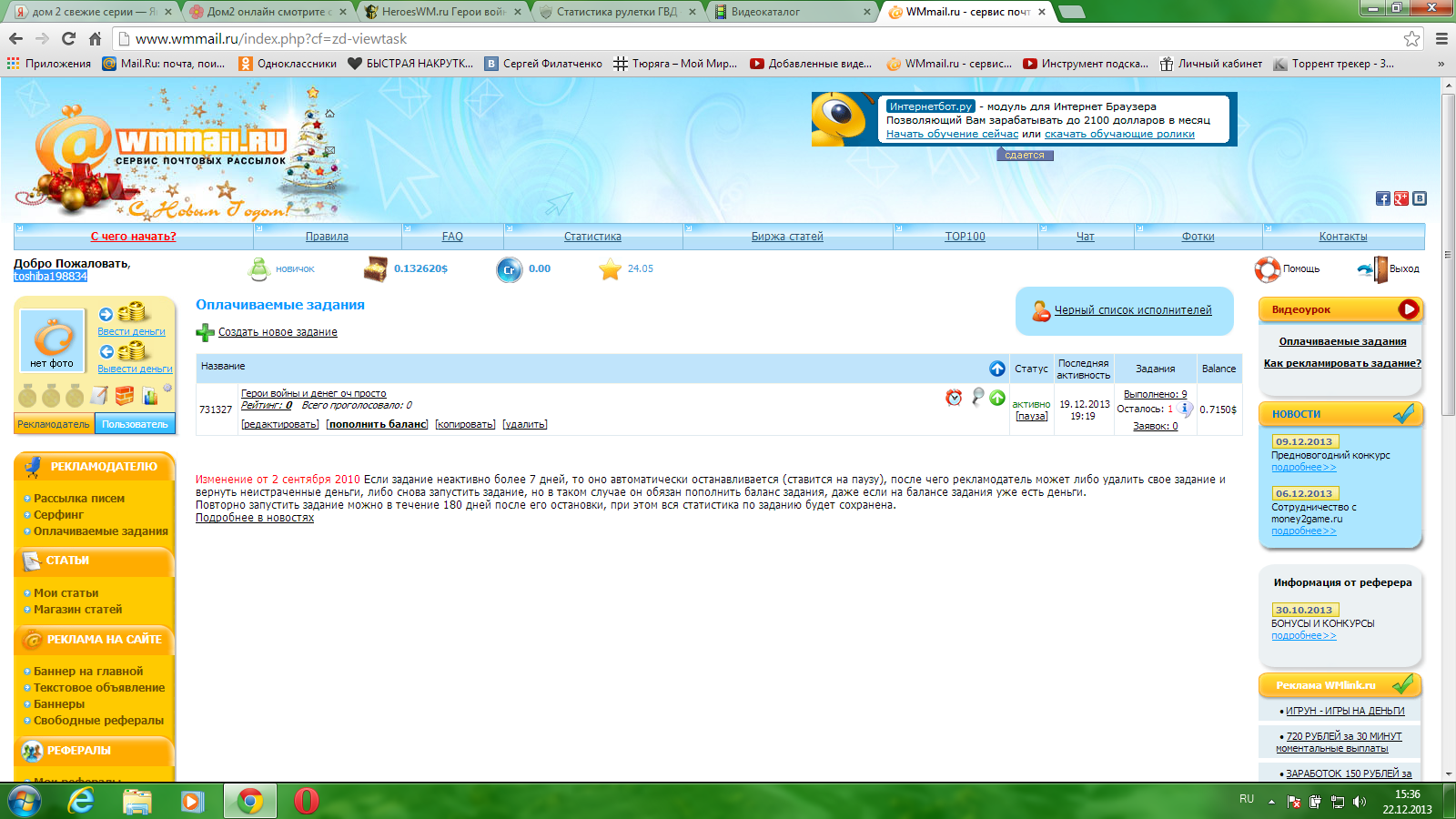Click the blacklist user icon

pyautogui.click(x=1041, y=310)
